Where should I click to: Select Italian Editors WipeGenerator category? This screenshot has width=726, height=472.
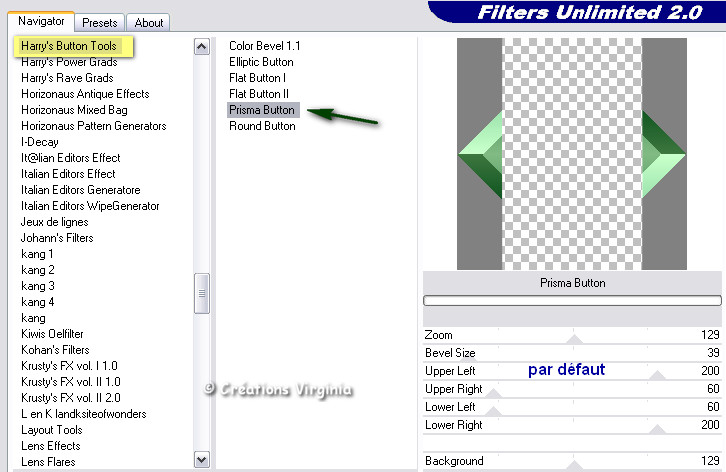coord(90,206)
